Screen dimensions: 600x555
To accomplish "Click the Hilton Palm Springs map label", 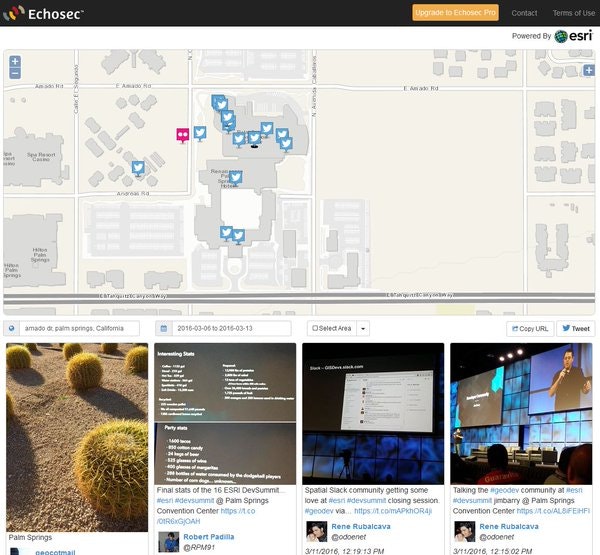I will tap(40, 255).
